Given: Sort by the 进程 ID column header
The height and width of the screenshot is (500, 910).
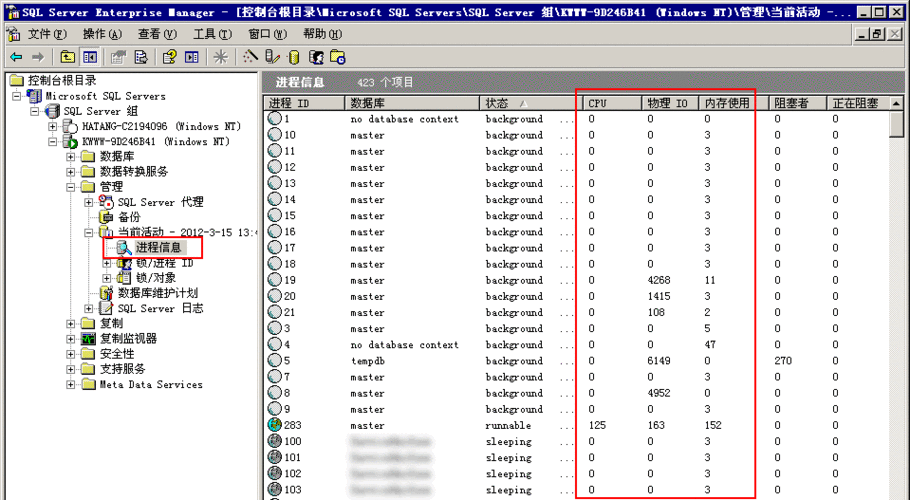Looking at the screenshot, I should [304, 103].
